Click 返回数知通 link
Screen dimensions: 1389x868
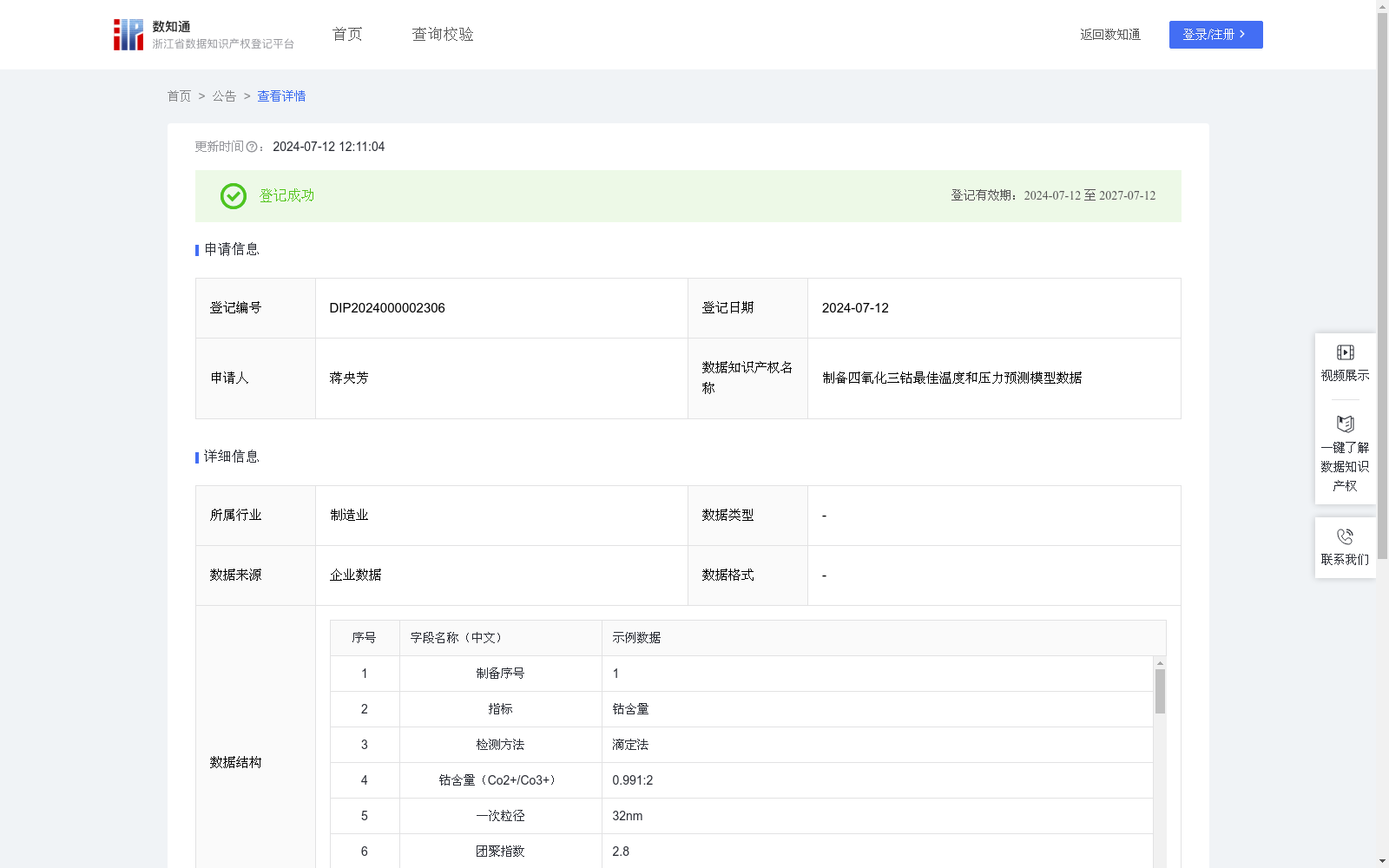[x=1110, y=35]
